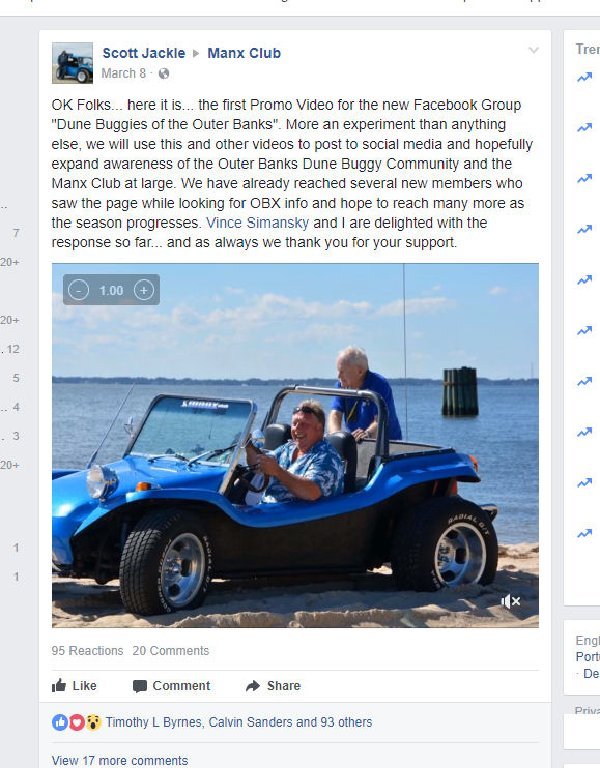Click the Scott Jackle author name link

click(144, 53)
